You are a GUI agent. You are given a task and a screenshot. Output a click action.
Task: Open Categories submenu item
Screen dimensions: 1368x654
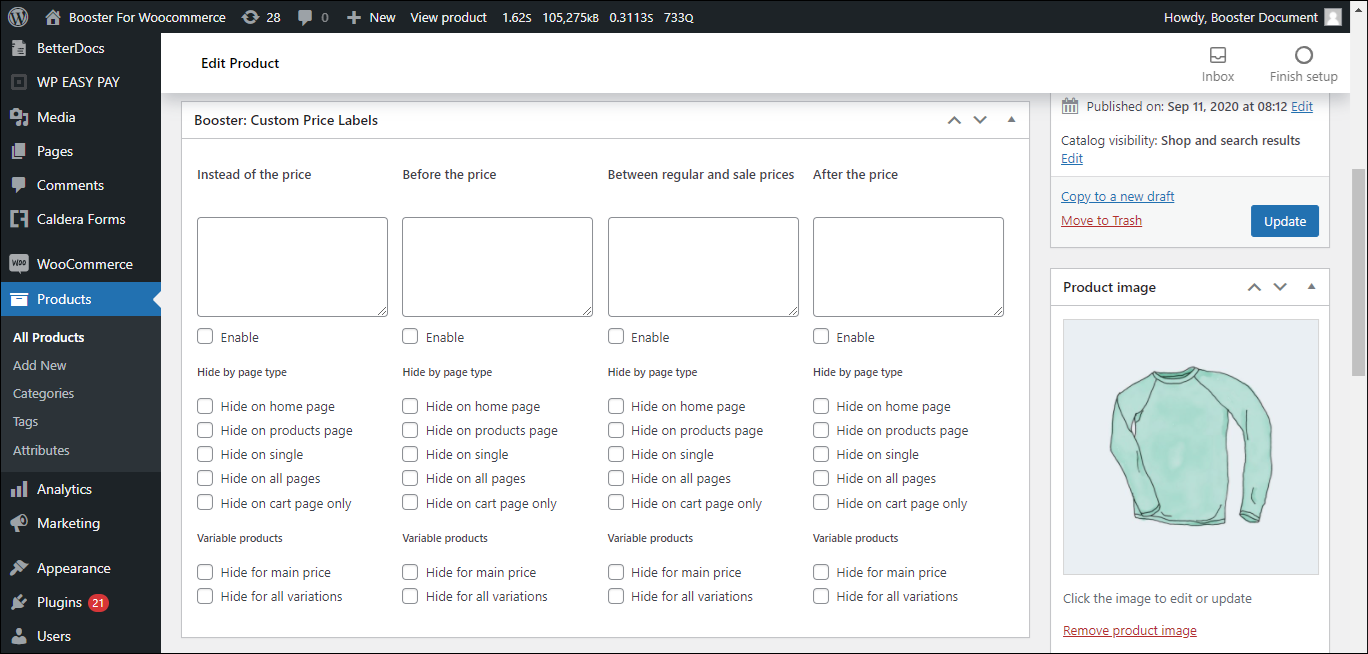44,393
